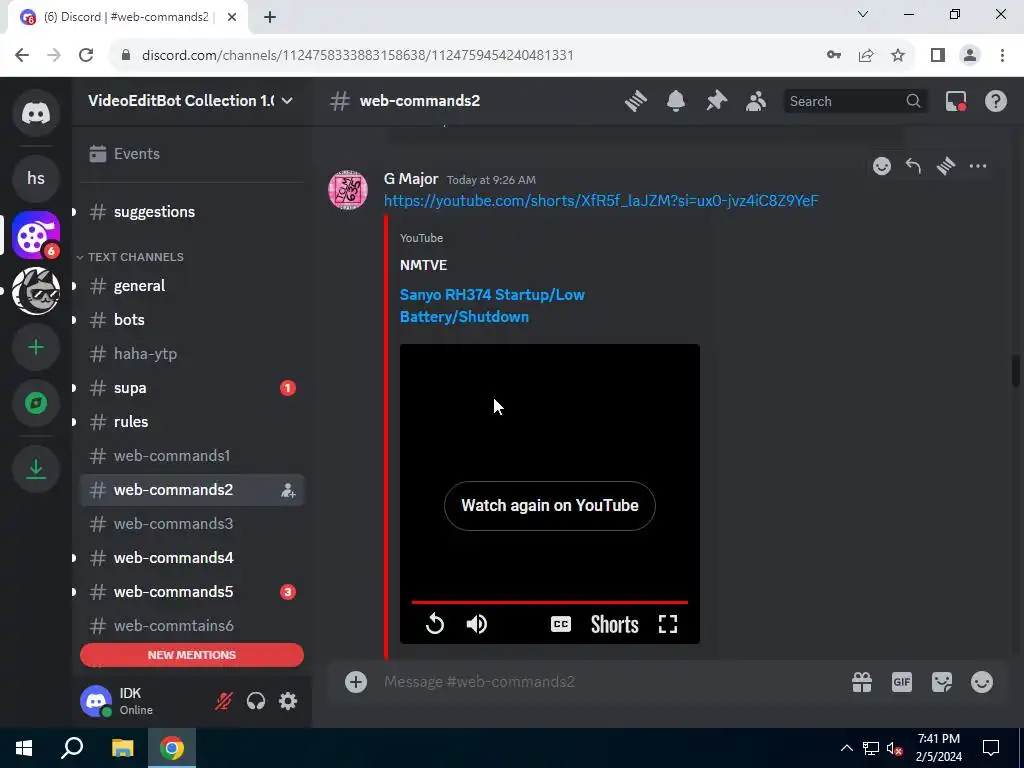Image resolution: width=1024 pixels, height=768 pixels.
Task: Add reaction to G Major's message
Action: pyautogui.click(x=882, y=166)
